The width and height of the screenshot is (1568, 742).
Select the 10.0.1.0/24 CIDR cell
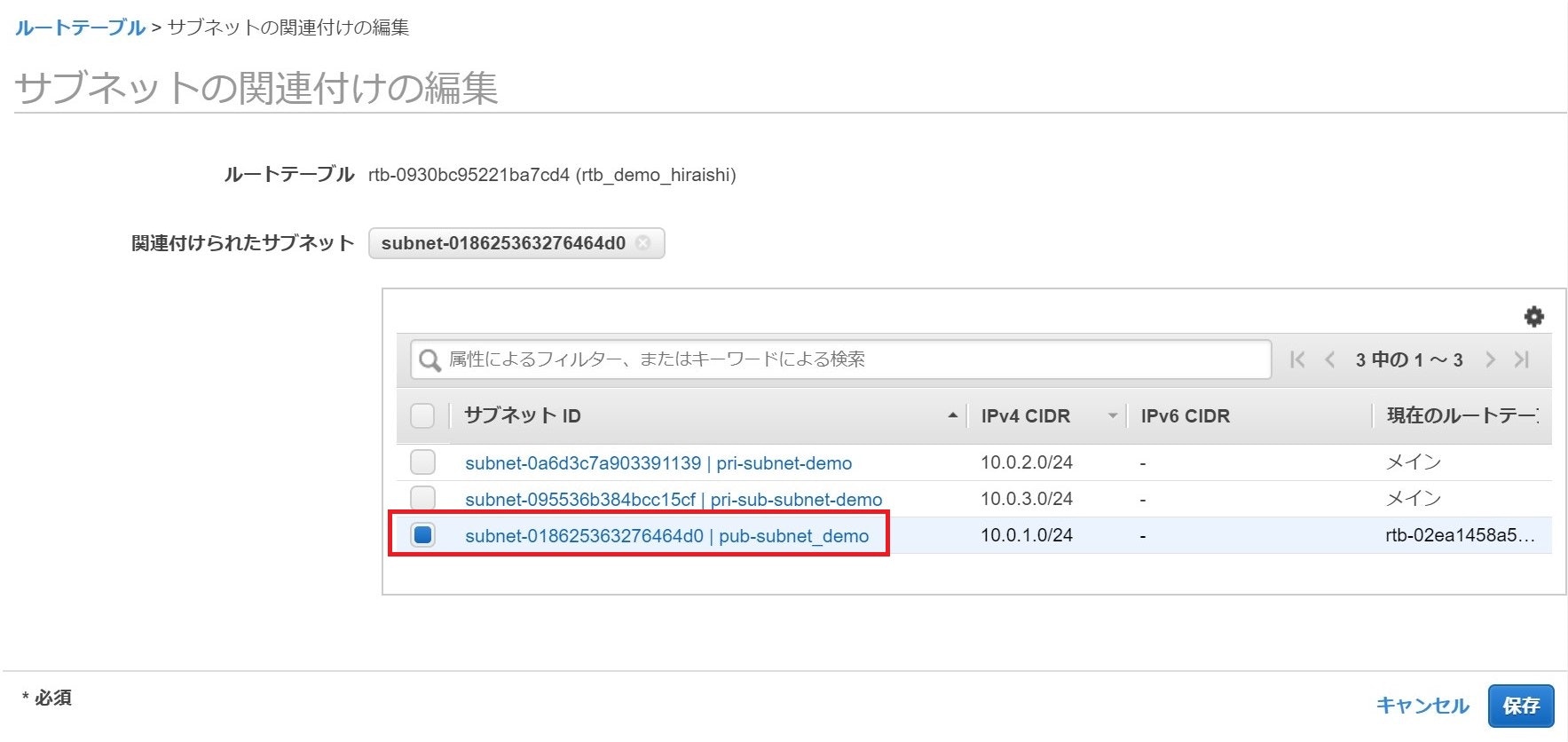tap(1027, 535)
